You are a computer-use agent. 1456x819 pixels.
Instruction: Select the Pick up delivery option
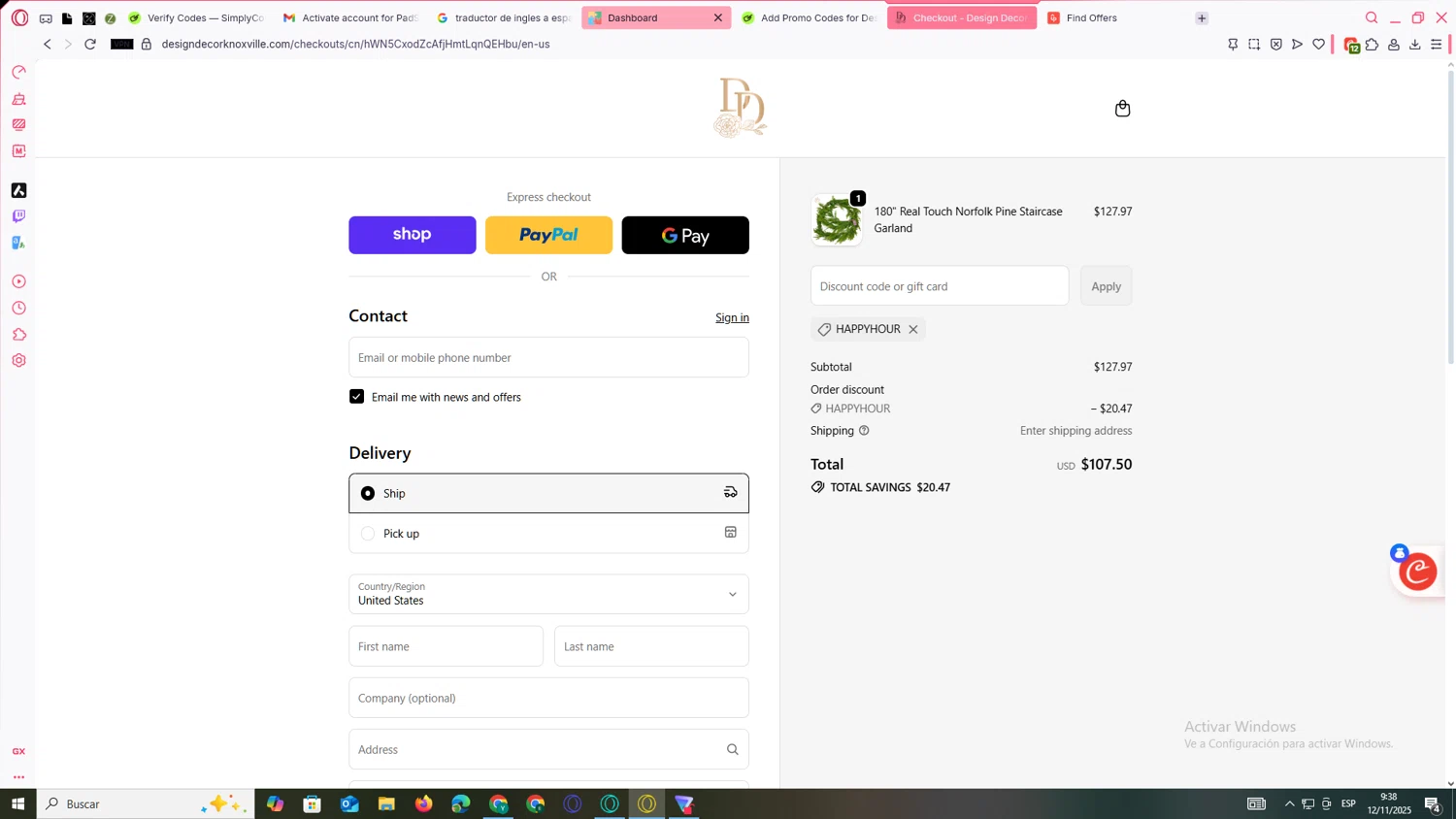[548, 534]
